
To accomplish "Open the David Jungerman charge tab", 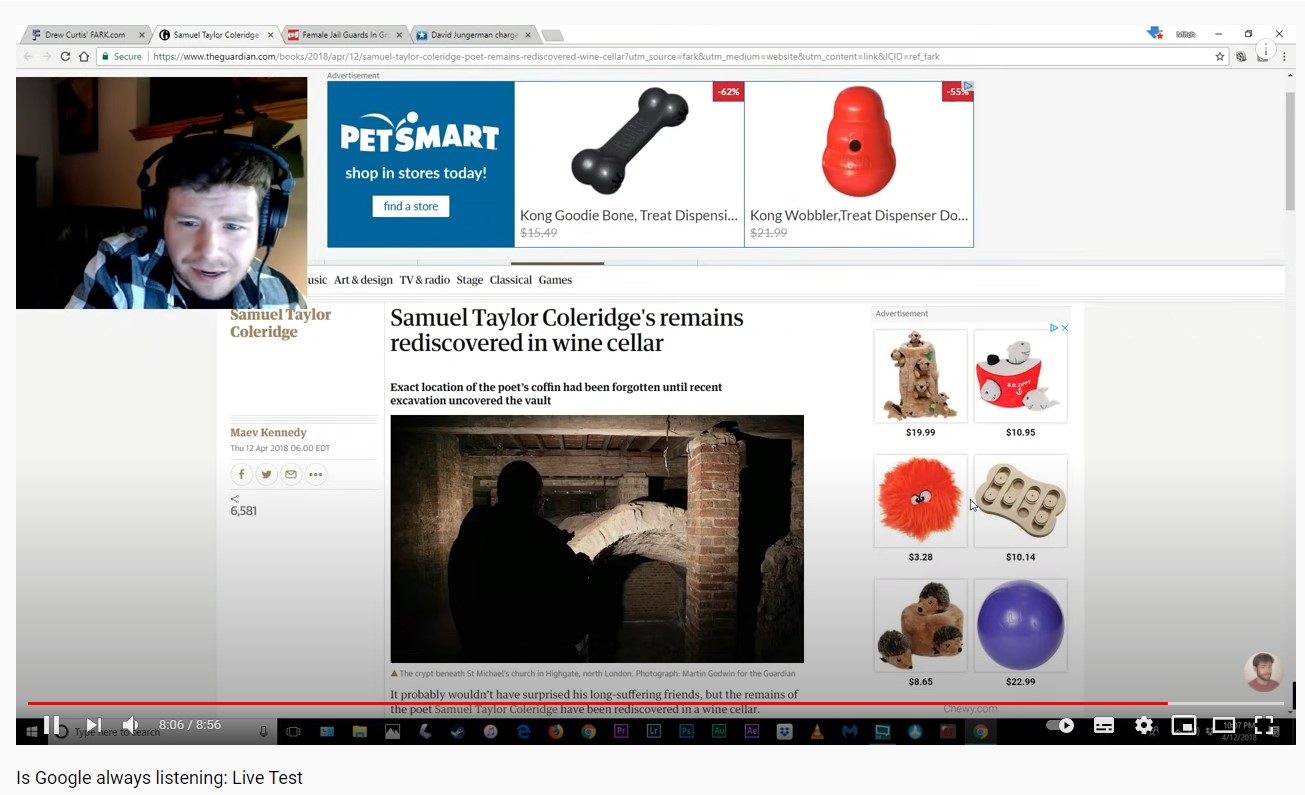I will 472,35.
